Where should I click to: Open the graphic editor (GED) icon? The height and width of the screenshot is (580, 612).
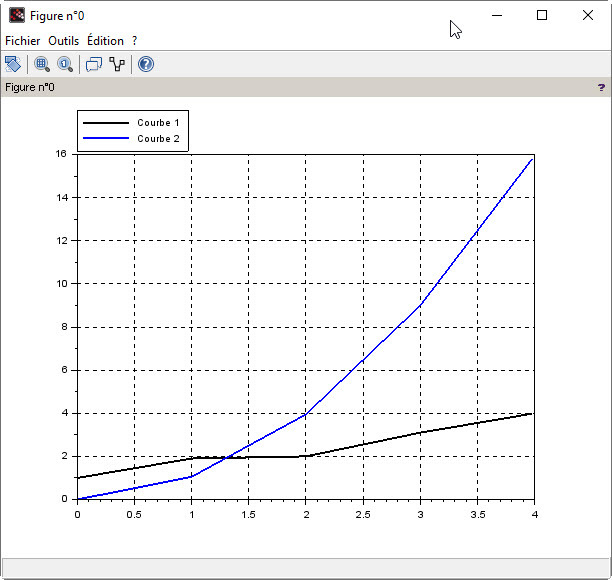117,64
